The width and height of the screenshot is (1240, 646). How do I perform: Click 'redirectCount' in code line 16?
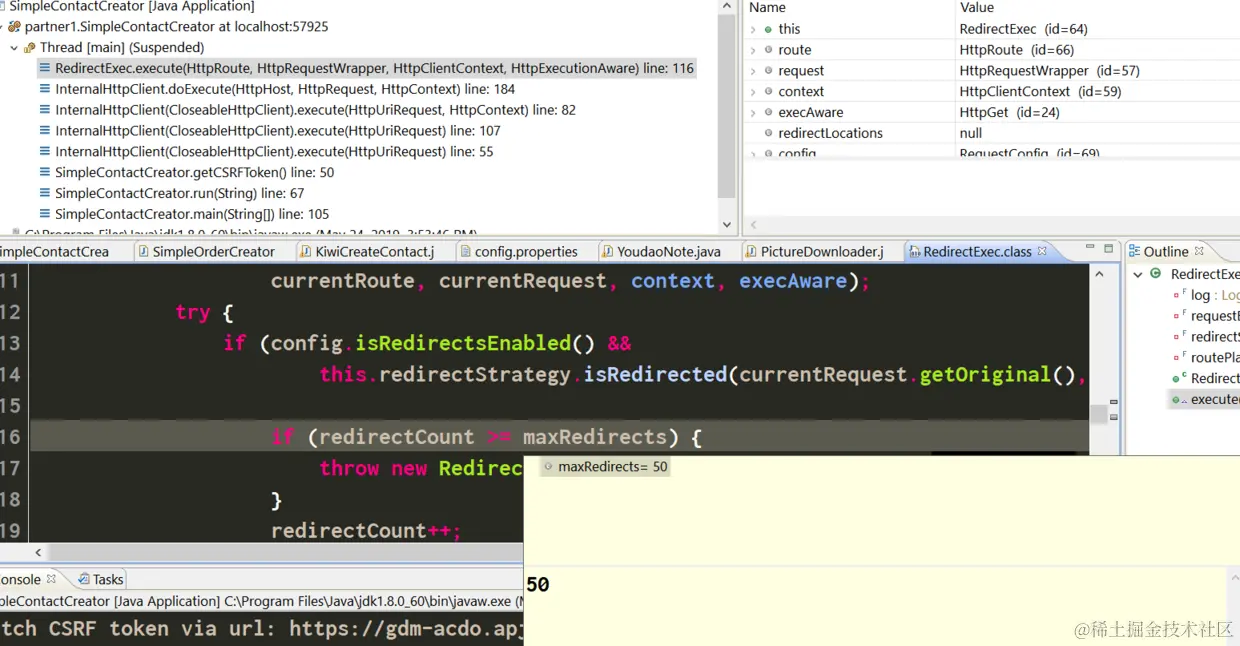click(397, 437)
